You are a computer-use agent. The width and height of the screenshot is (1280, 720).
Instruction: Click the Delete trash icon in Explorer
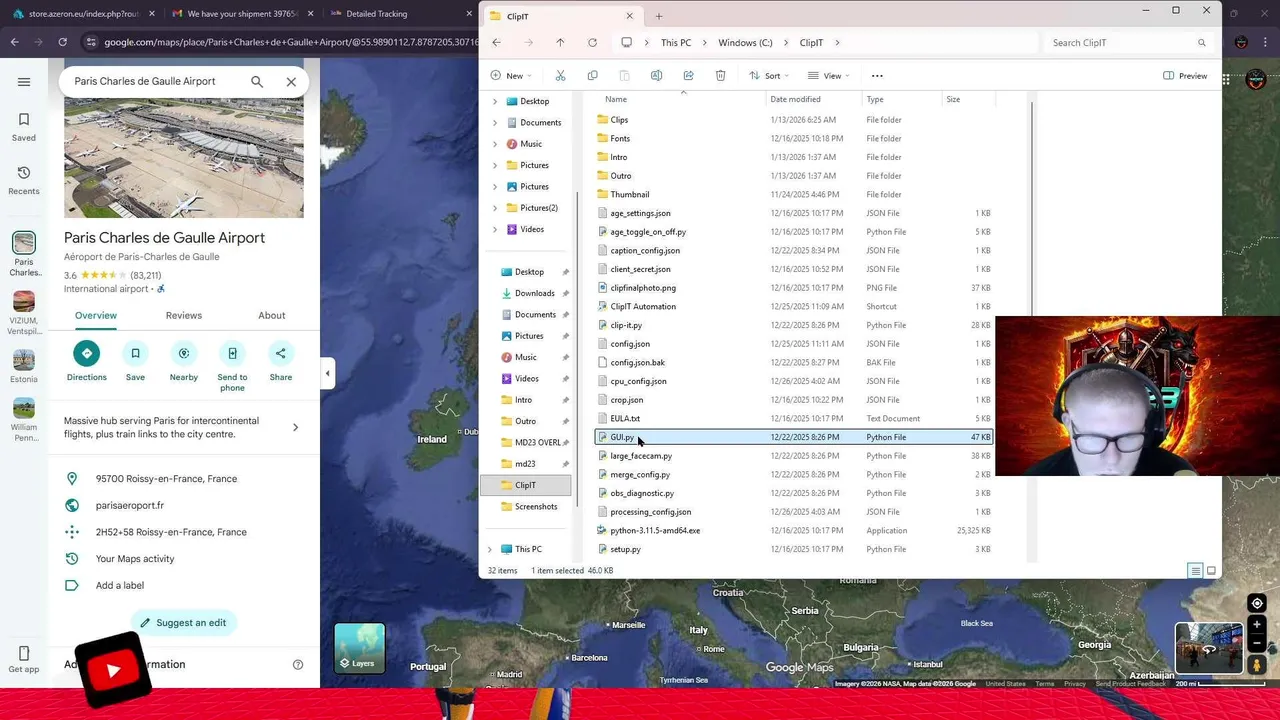pyautogui.click(x=720, y=76)
